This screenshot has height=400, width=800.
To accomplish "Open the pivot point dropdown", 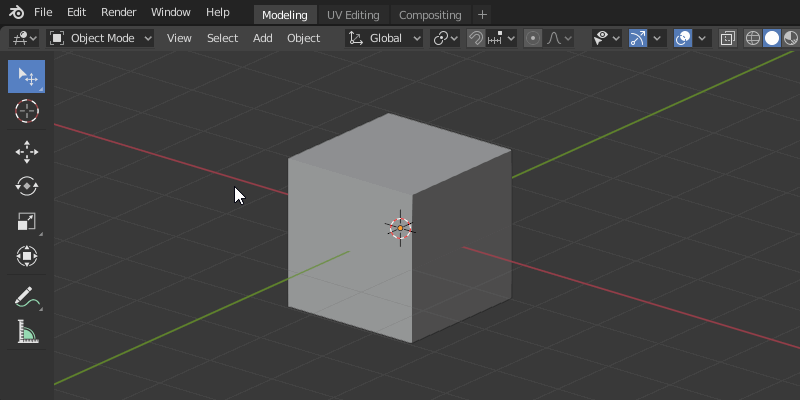I will [445, 38].
